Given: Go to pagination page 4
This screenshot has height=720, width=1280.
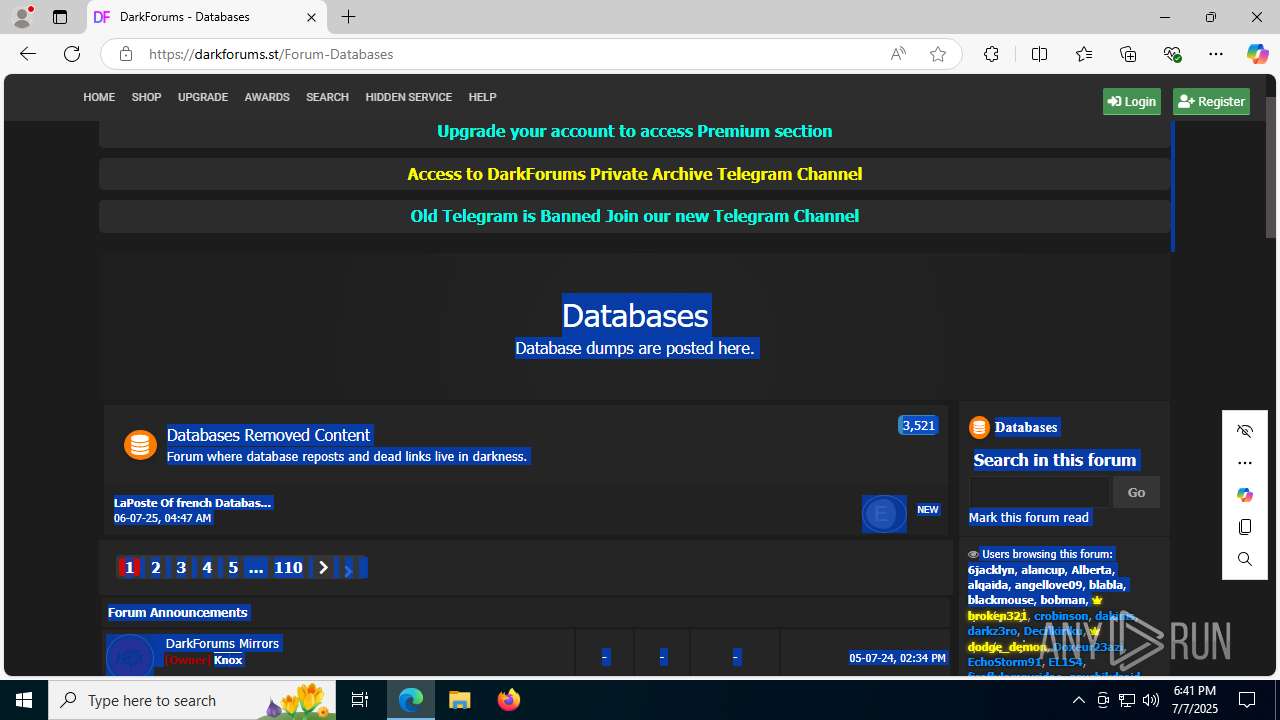Looking at the screenshot, I should 207,568.
